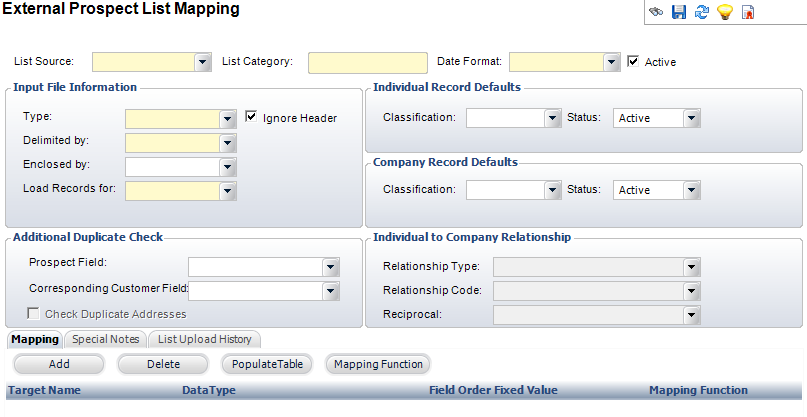The image size is (807, 417).
Task: Click the blue refresh arrows icon
Action: (702, 12)
